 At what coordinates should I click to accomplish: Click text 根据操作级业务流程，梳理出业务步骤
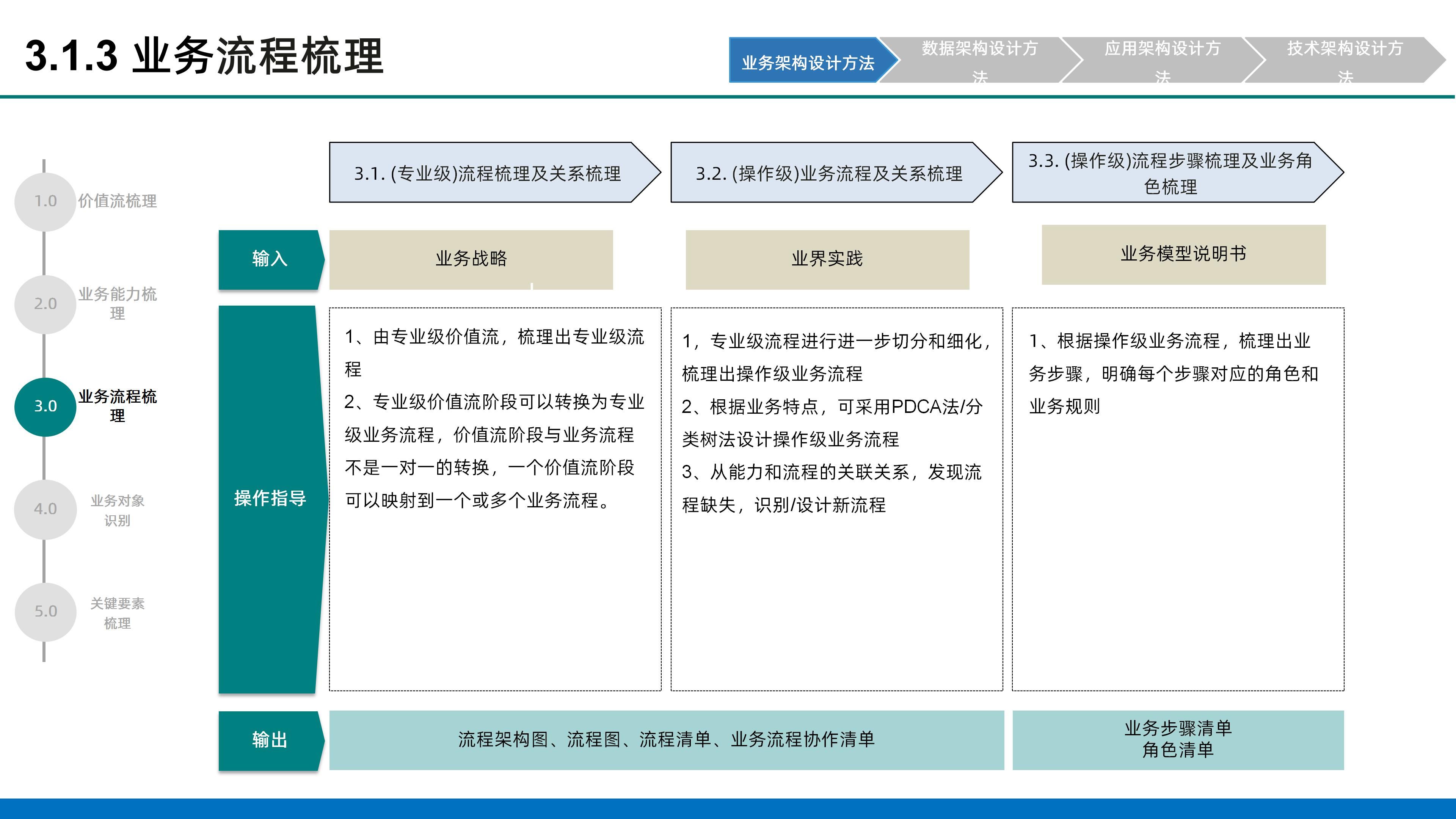[x=1174, y=373]
